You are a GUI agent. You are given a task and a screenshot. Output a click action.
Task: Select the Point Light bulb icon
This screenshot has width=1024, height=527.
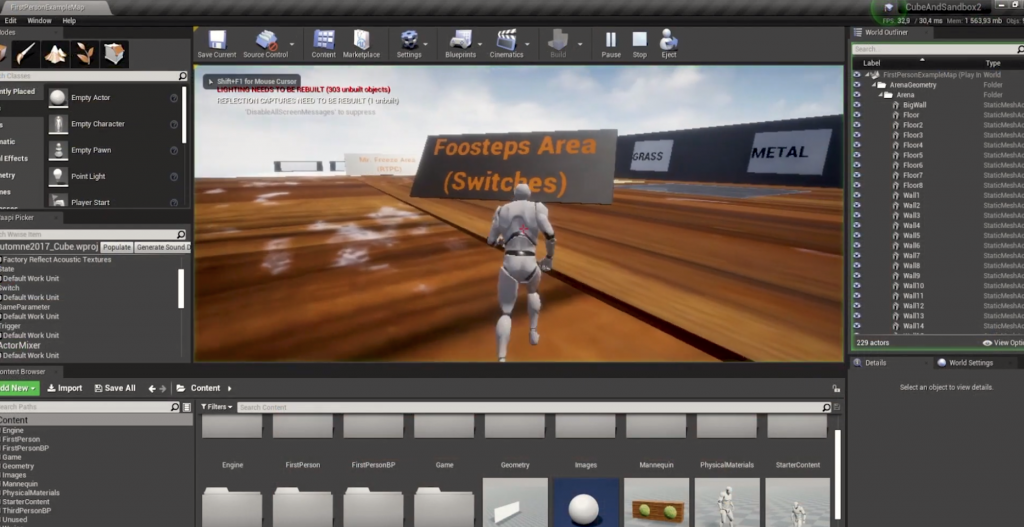(58, 176)
